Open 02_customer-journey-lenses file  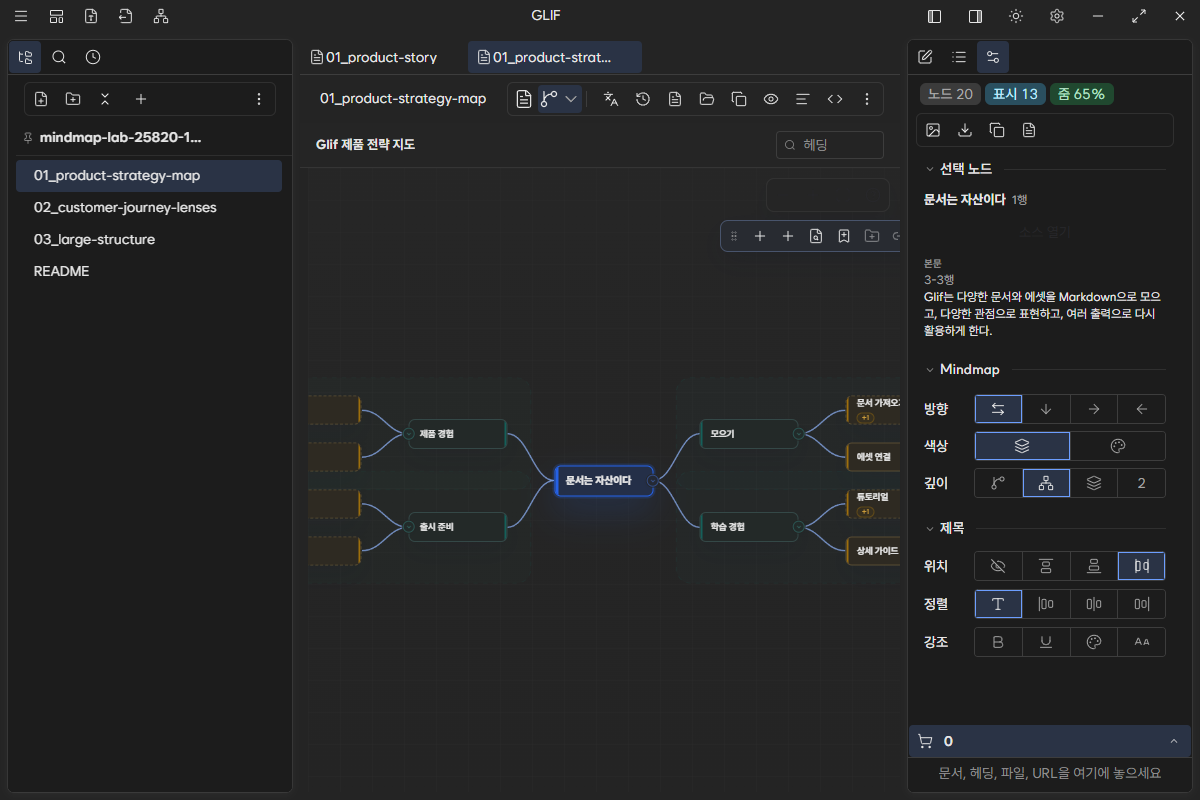(x=149, y=208)
